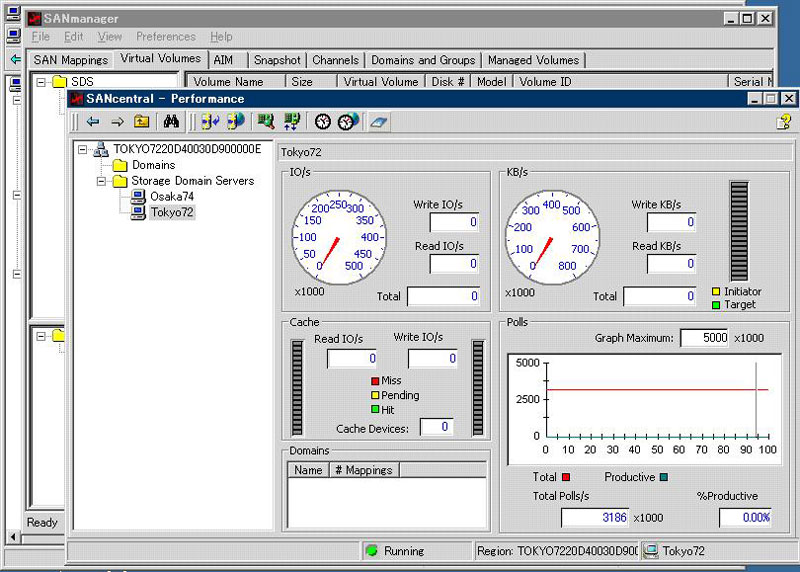
Task: Select the Osaka74 server icon
Action: pos(138,196)
